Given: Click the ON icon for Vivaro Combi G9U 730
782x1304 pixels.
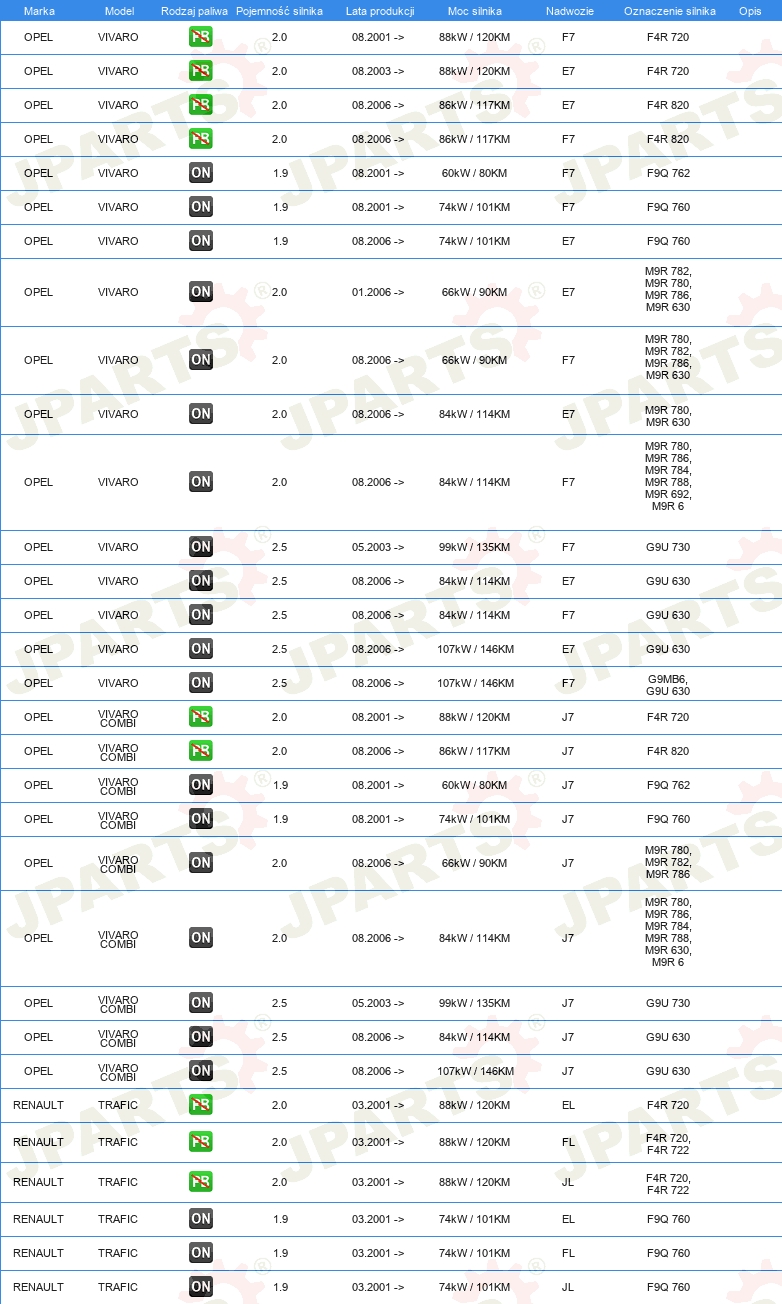Looking at the screenshot, I should (x=201, y=1003).
